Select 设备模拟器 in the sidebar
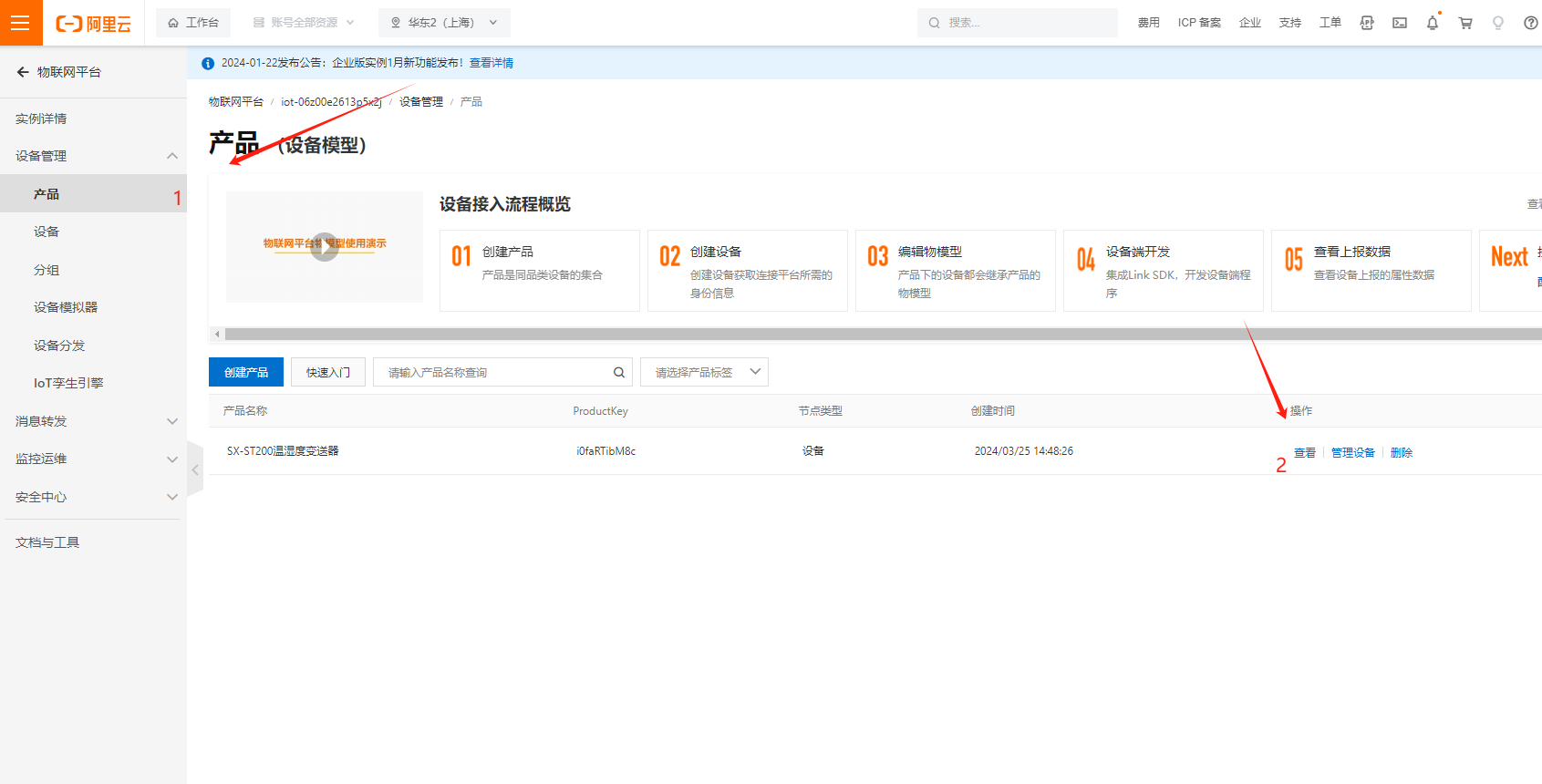 coord(66,307)
